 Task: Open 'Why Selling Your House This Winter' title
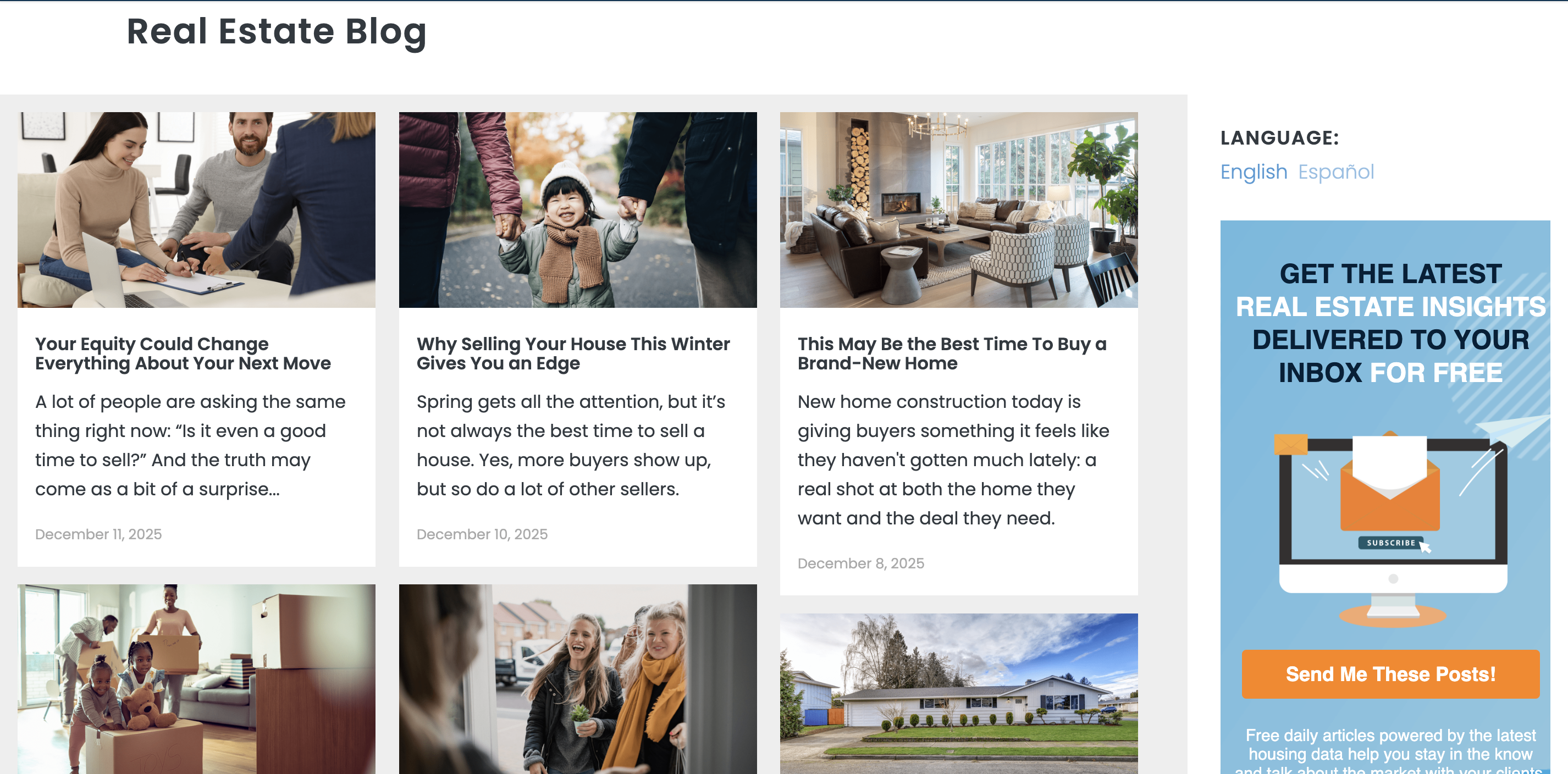(573, 353)
